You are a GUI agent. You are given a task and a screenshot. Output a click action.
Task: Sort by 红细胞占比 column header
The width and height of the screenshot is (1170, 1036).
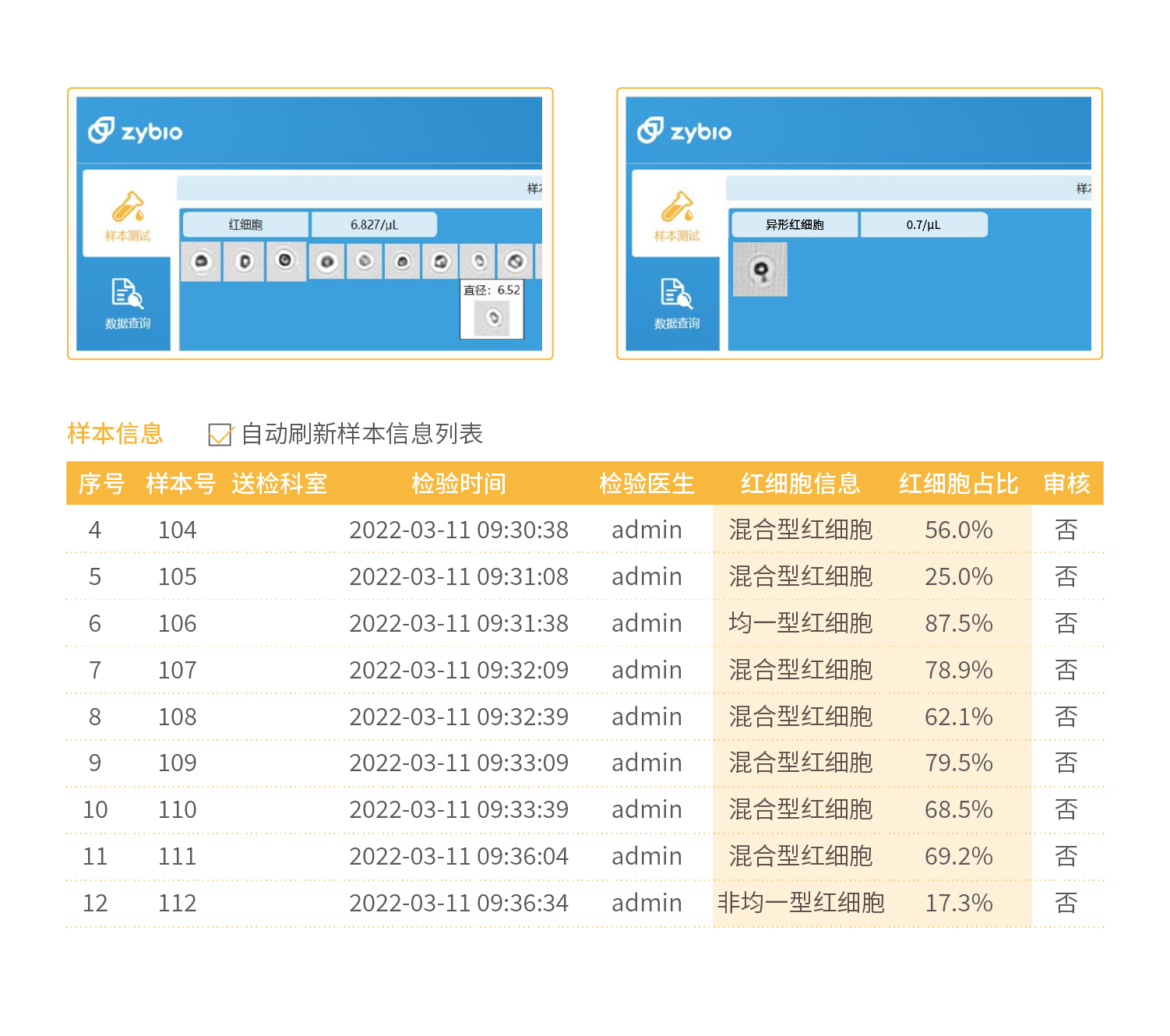958,484
